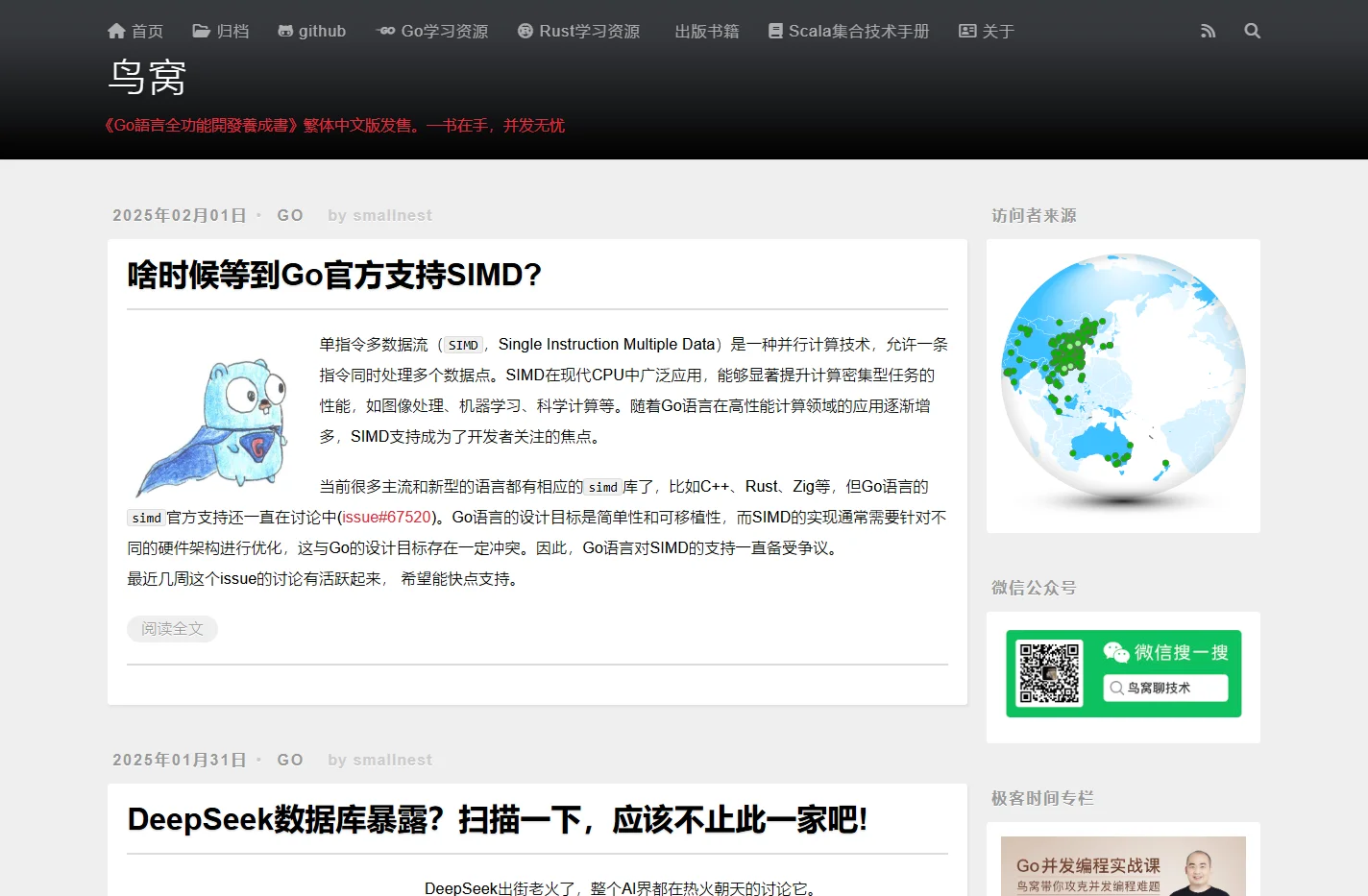Open the 归档 navigation item

tap(221, 31)
